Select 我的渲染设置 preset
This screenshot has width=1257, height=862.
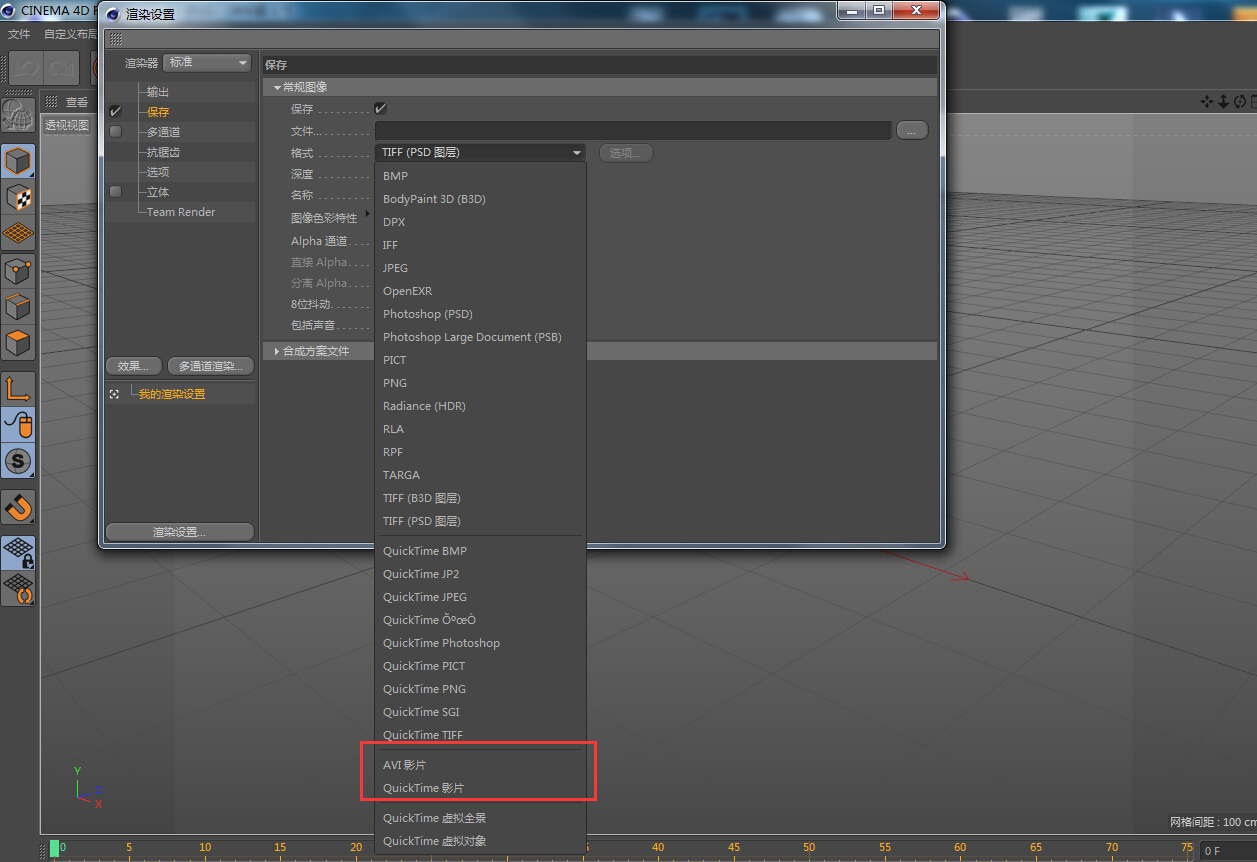172,394
